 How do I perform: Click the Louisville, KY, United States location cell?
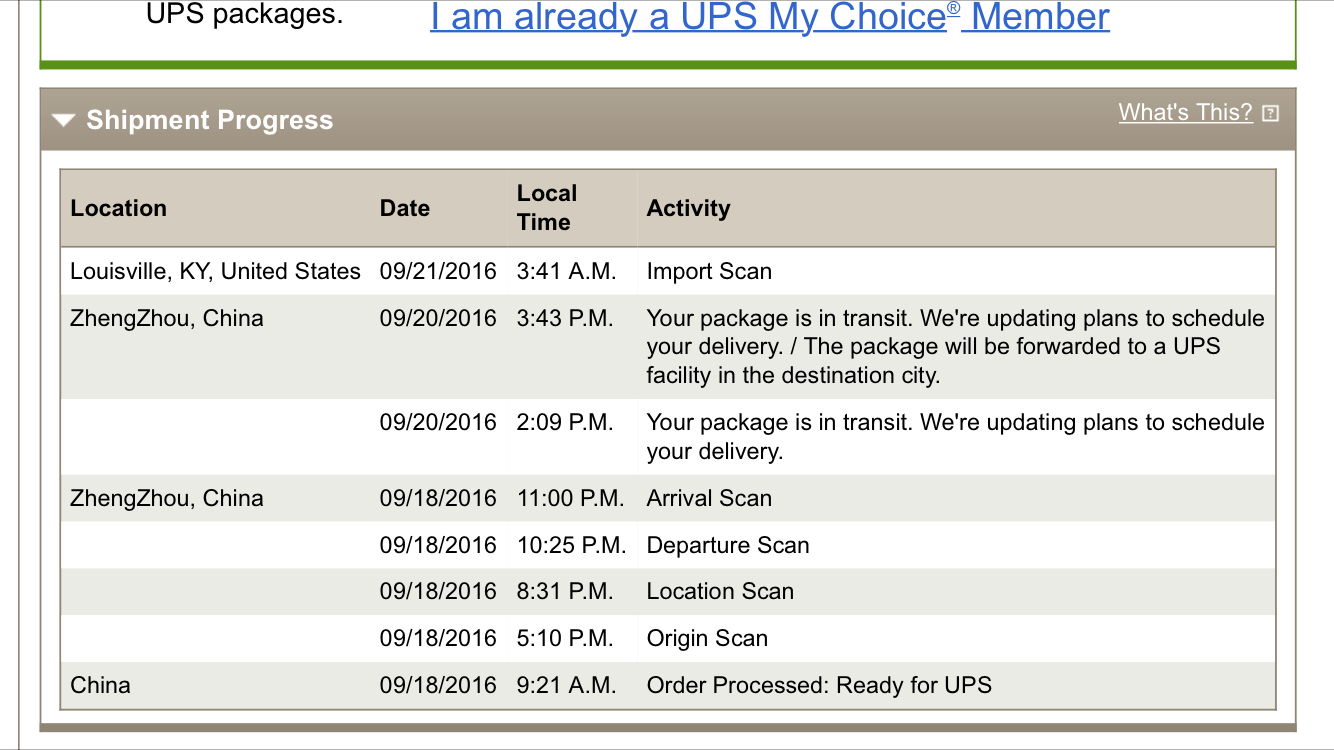point(215,271)
